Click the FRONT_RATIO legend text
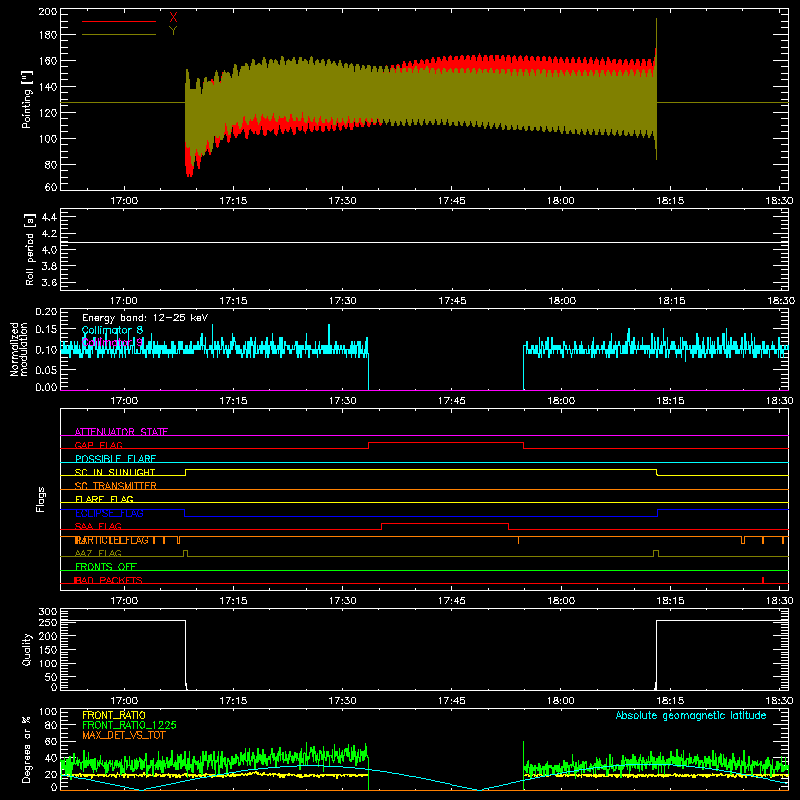This screenshot has width=800, height=800. click(x=114, y=715)
